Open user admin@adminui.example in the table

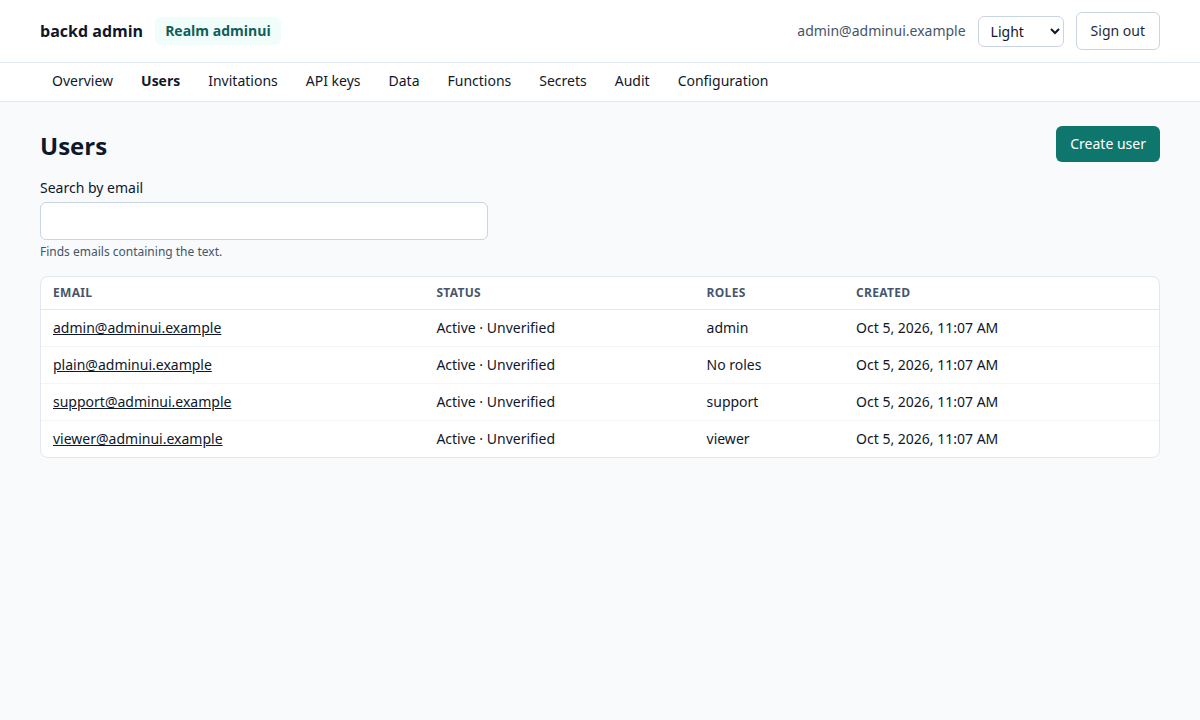click(137, 328)
